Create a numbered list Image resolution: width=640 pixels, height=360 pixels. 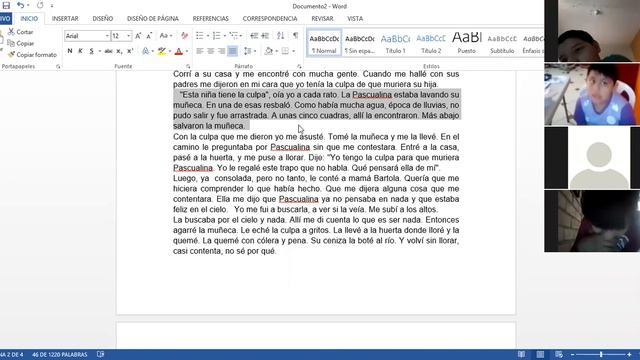217,36
